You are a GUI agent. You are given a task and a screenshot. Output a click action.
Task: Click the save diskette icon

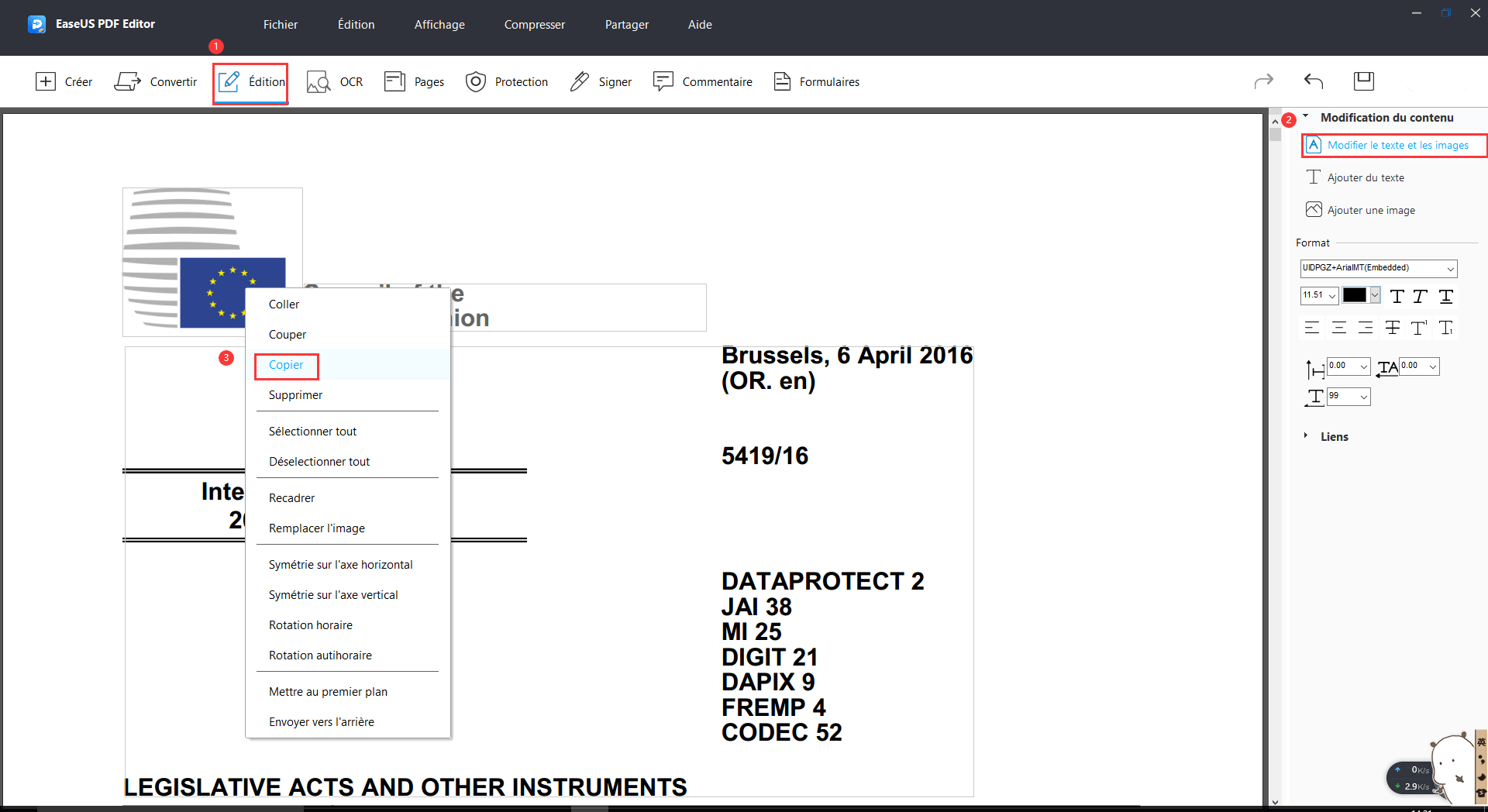[1363, 81]
